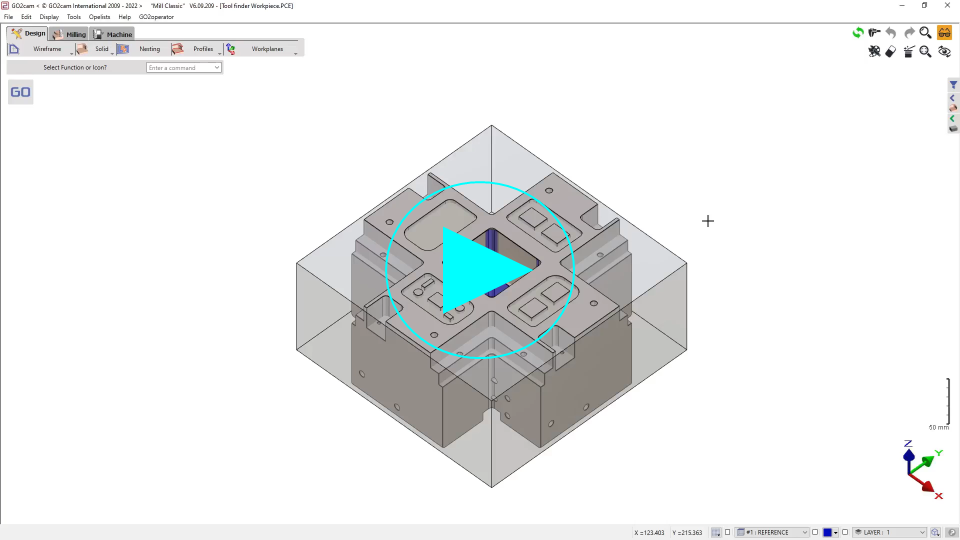The width and height of the screenshot is (960, 540).
Task: Click the blue color swatch in status bar
Action: [827, 533]
